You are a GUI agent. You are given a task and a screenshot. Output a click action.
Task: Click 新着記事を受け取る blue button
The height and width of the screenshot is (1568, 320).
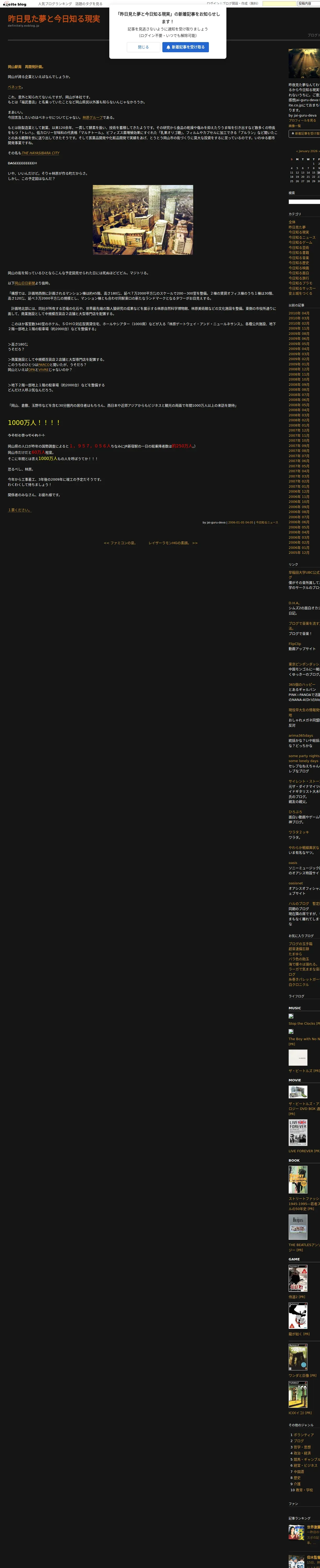pyautogui.click(x=186, y=47)
